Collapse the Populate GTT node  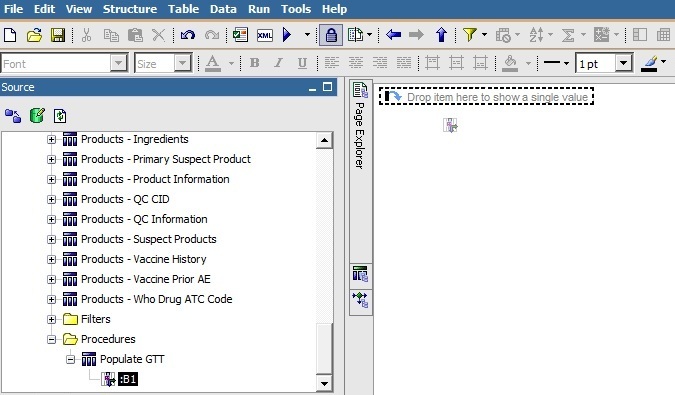[x=70, y=359]
